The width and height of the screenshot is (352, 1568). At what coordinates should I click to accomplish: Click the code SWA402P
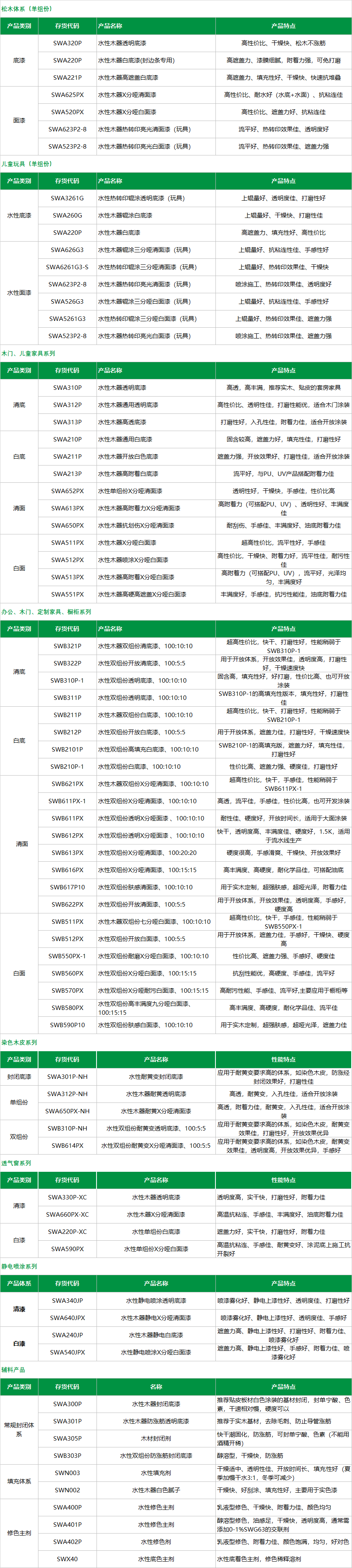pos(67,1542)
